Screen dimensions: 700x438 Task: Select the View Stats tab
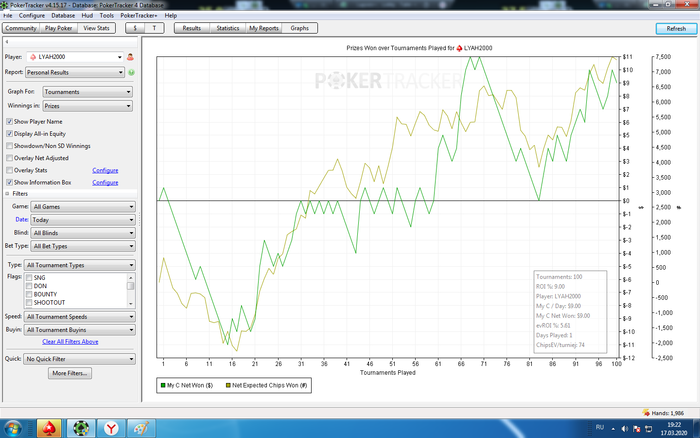[x=96, y=28]
